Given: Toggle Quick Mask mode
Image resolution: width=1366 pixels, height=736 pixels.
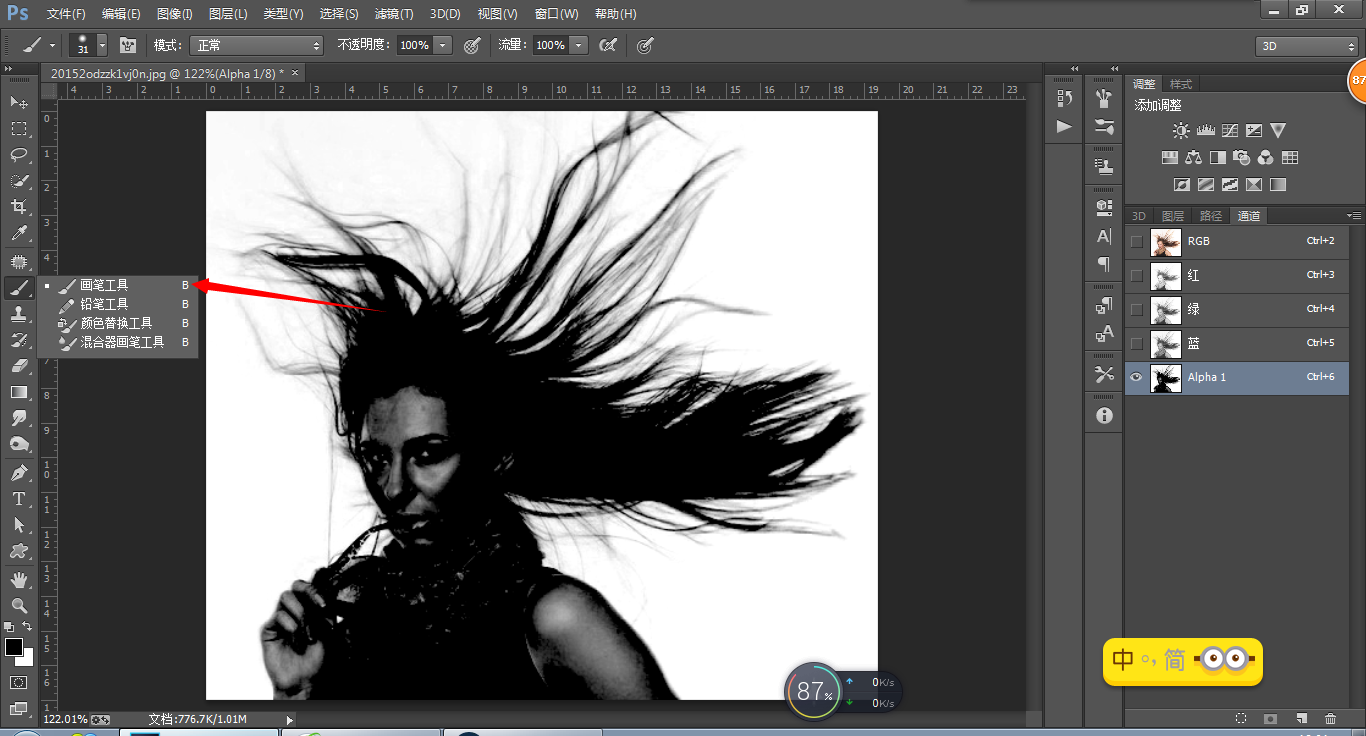Looking at the screenshot, I should click(19, 682).
